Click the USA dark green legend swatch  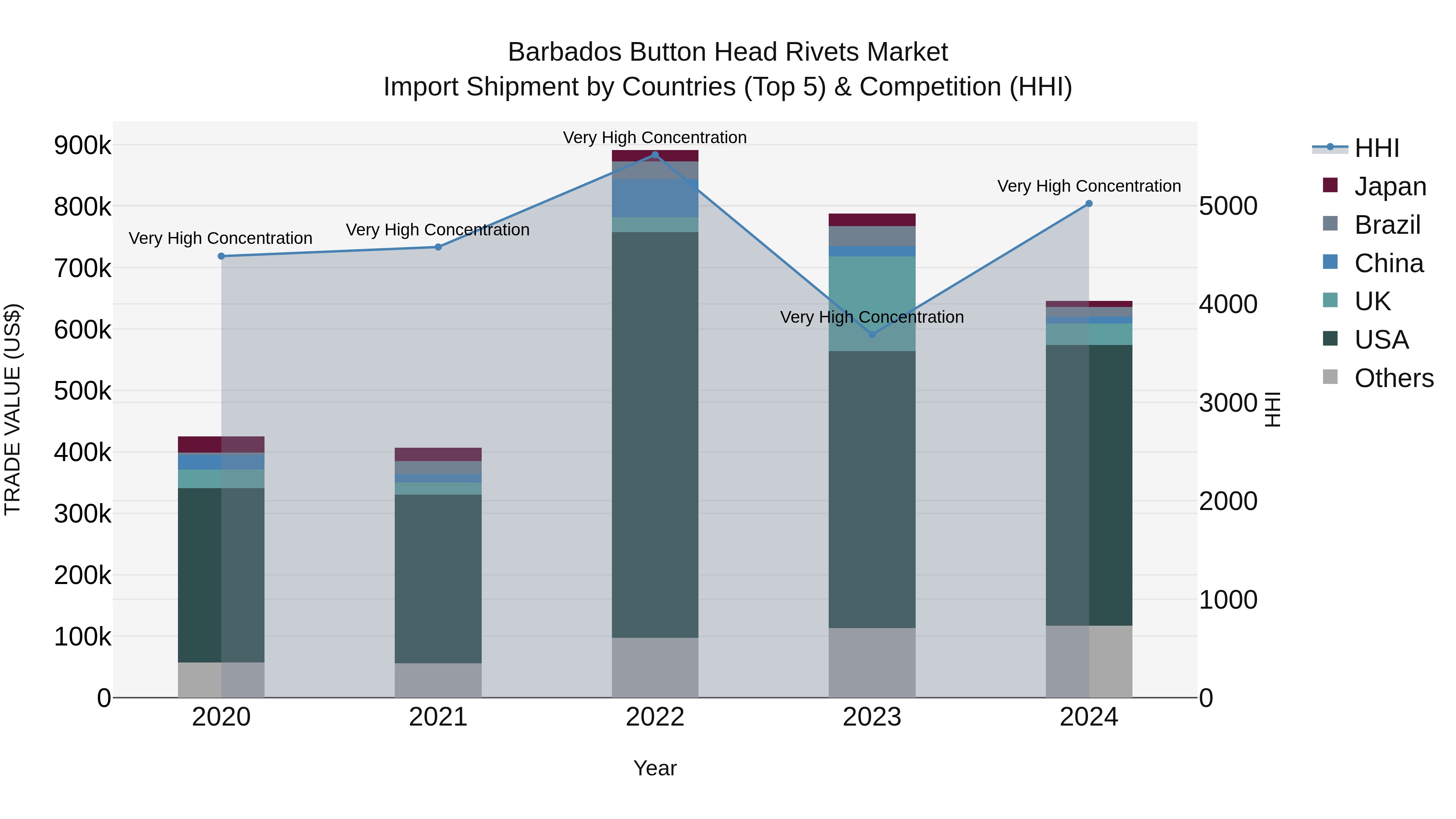(1331, 338)
